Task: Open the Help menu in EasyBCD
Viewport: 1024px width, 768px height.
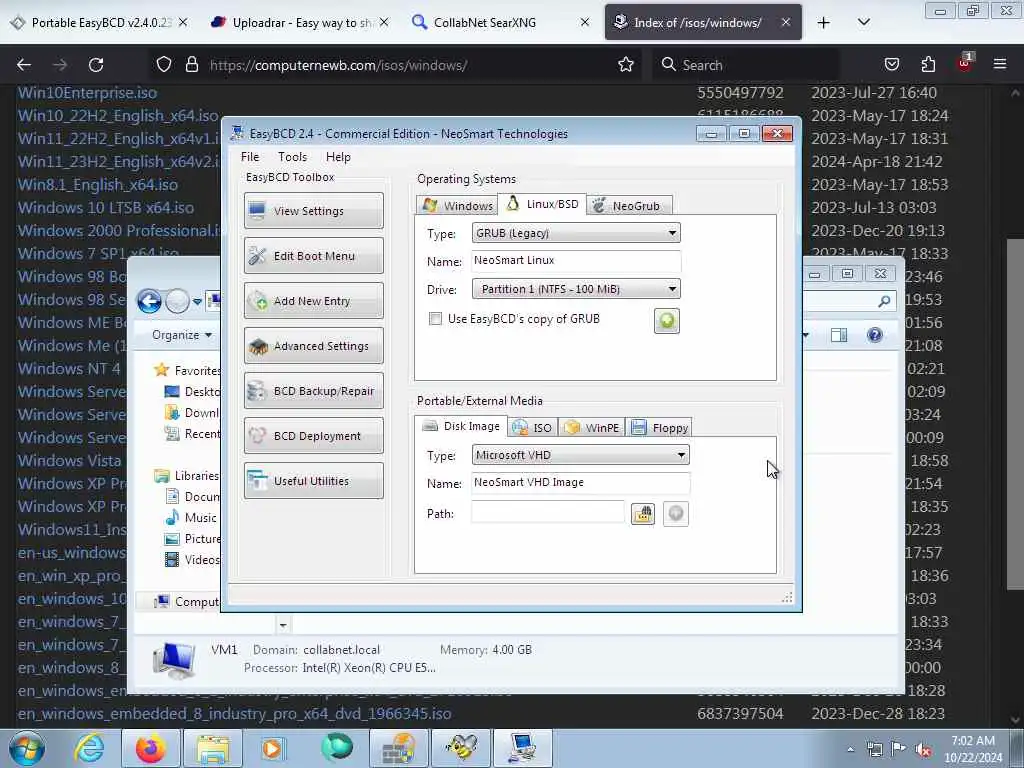Action: 338,157
